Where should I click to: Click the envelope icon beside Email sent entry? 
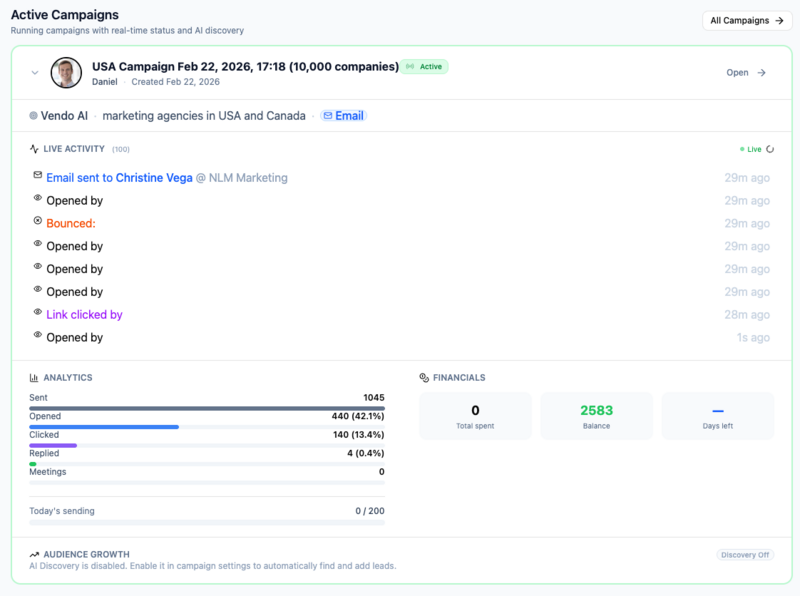pyautogui.click(x=37, y=177)
